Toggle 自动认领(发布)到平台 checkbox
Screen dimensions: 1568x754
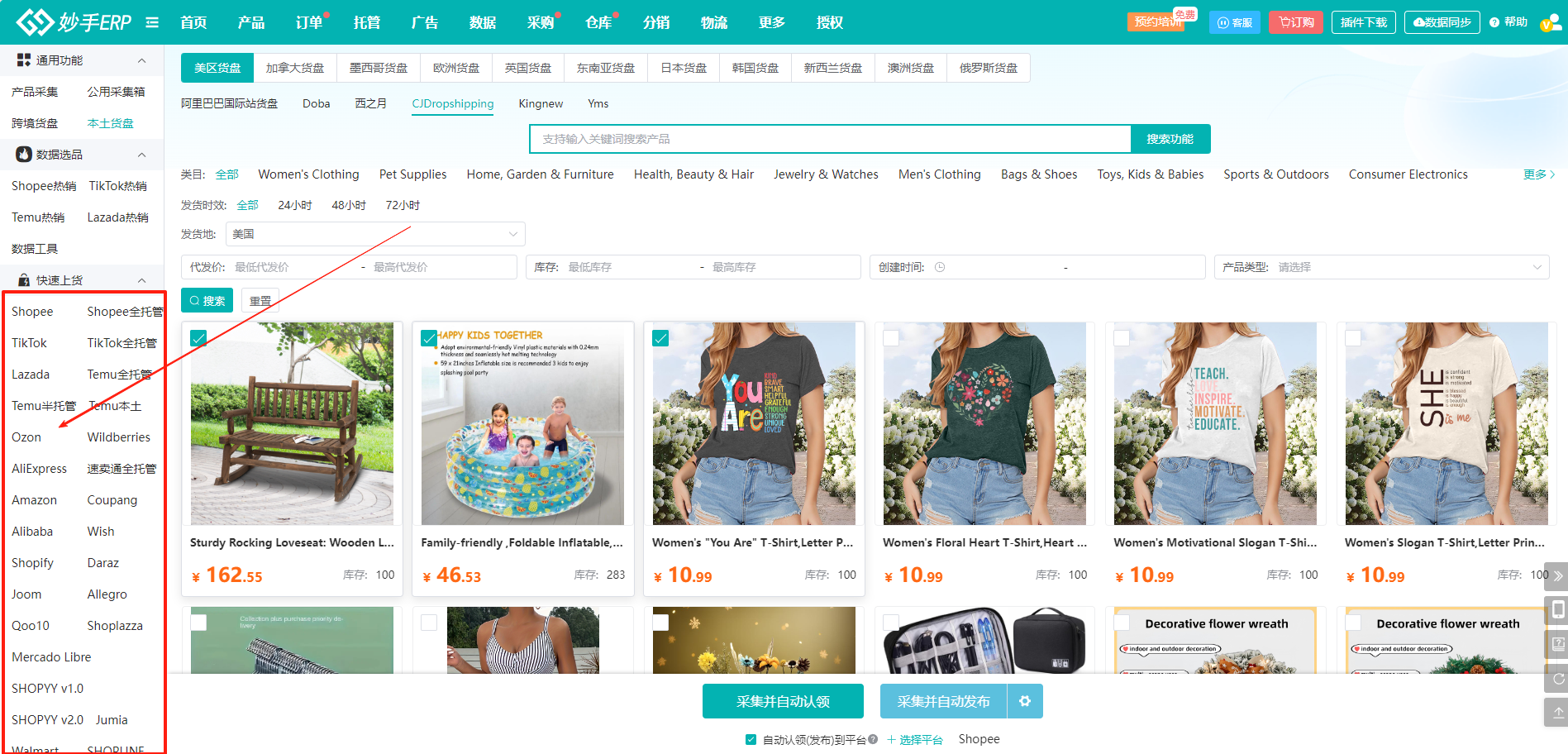tap(751, 740)
